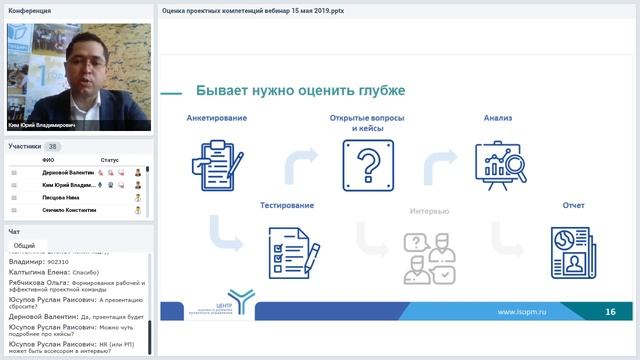Open the Общий chat tab
The height and width of the screenshot is (360, 640).
[x=24, y=246]
